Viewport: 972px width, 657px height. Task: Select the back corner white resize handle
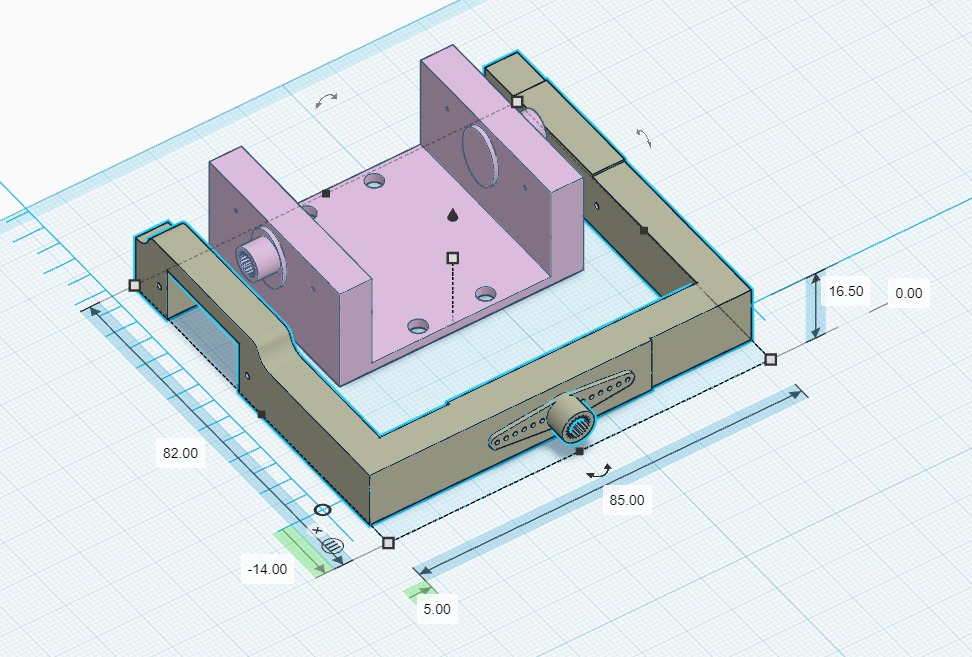(x=517, y=102)
